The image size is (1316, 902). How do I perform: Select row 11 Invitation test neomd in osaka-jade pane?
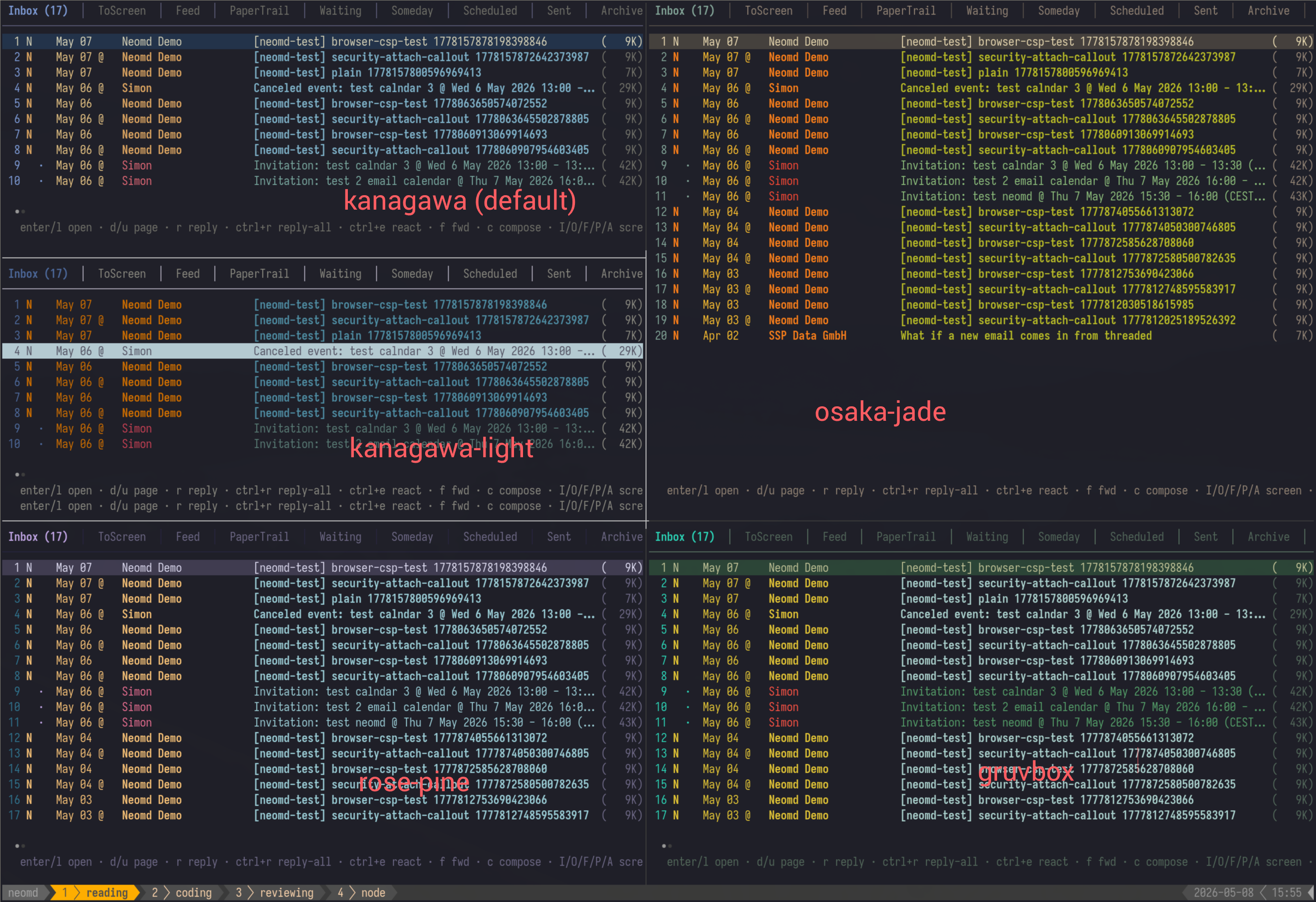981,197
